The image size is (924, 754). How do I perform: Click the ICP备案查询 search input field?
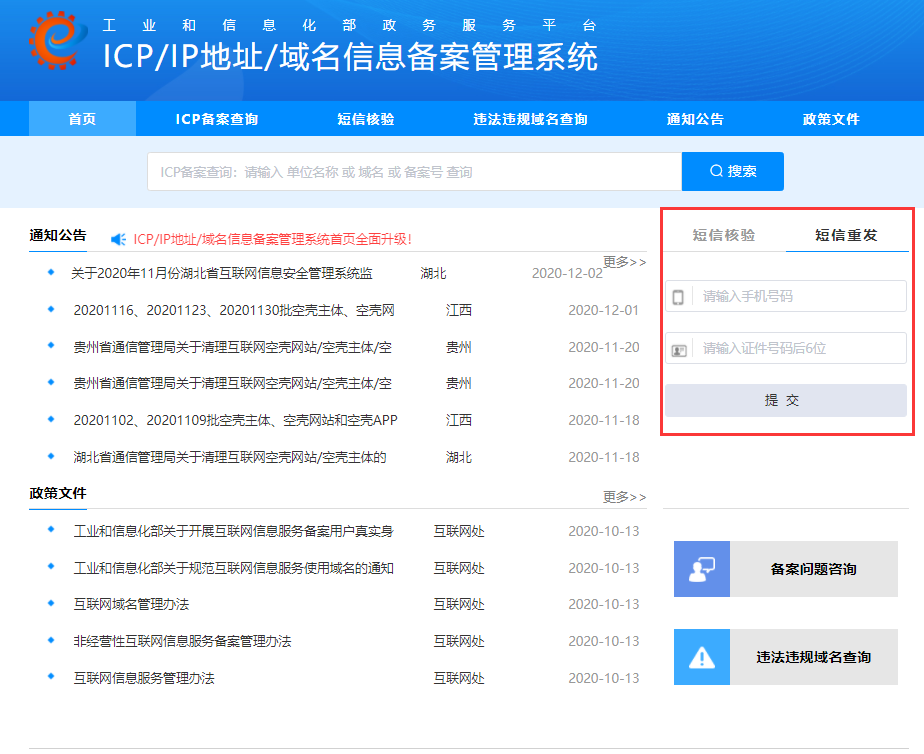pos(415,172)
